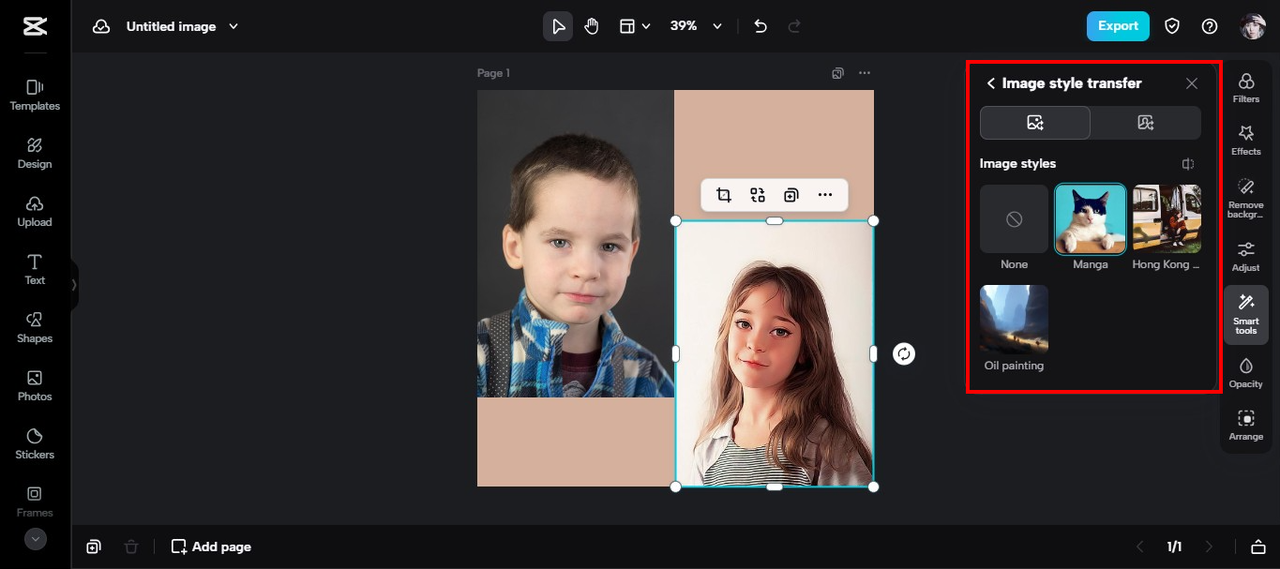1280x569 pixels.
Task: Click the Export button
Action: pyautogui.click(x=1118, y=26)
